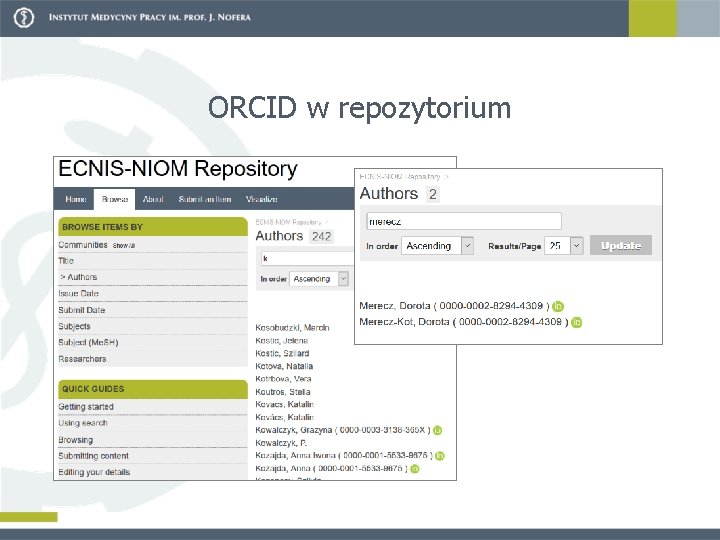Go to the Visualize tab
This screenshot has width=720, height=540.
pyautogui.click(x=261, y=199)
